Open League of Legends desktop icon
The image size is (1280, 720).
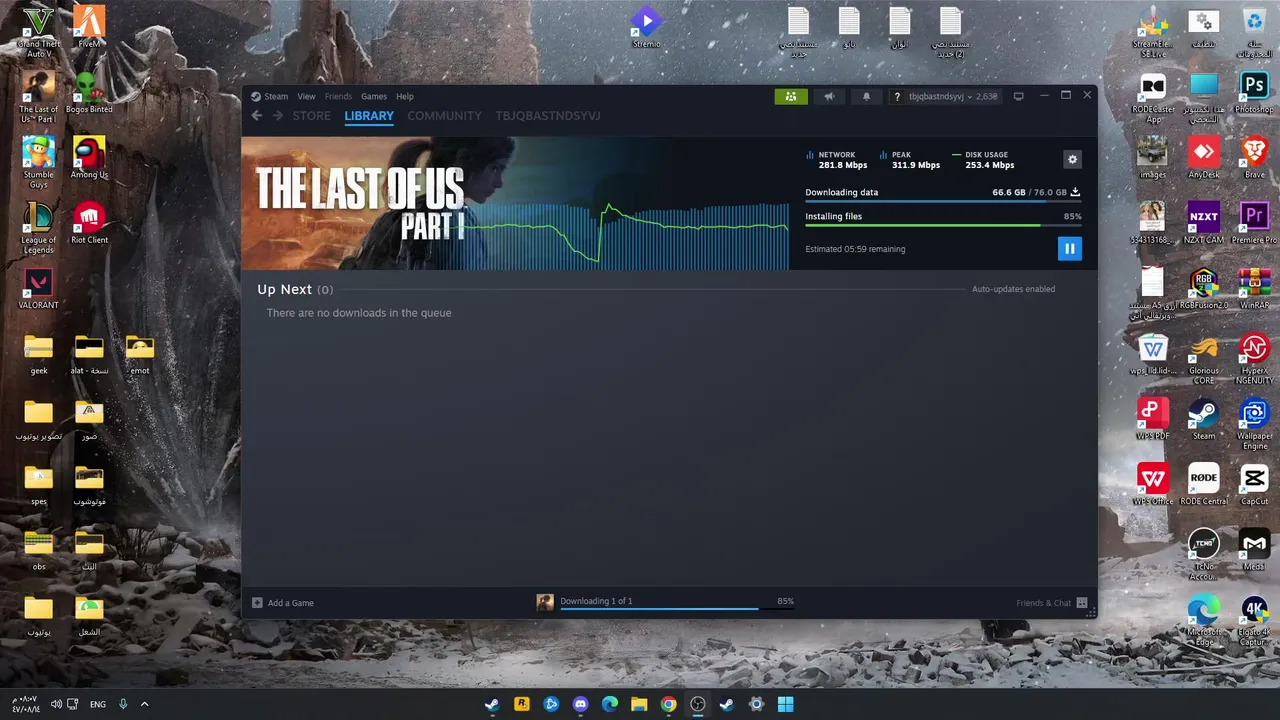pyautogui.click(x=38, y=228)
